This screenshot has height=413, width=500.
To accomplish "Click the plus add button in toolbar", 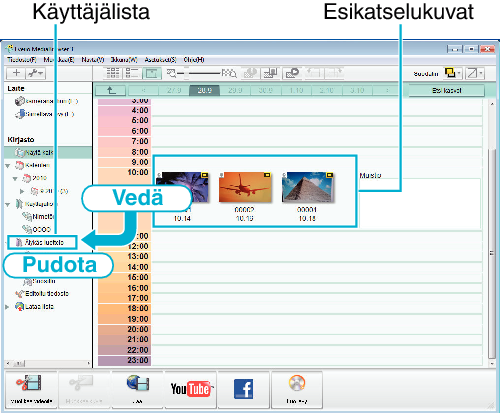I will (x=16, y=73).
